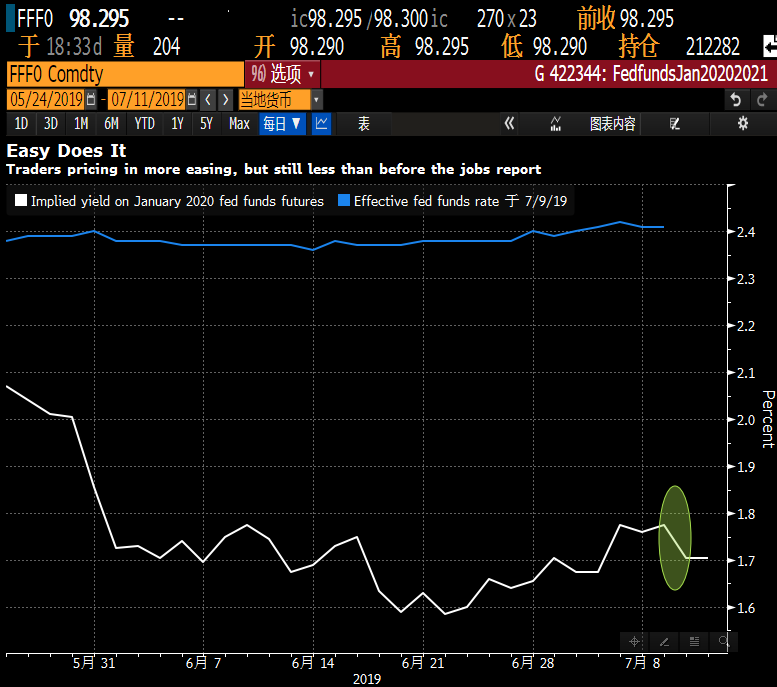
Task: Select the YTD time range
Action: 144,124
